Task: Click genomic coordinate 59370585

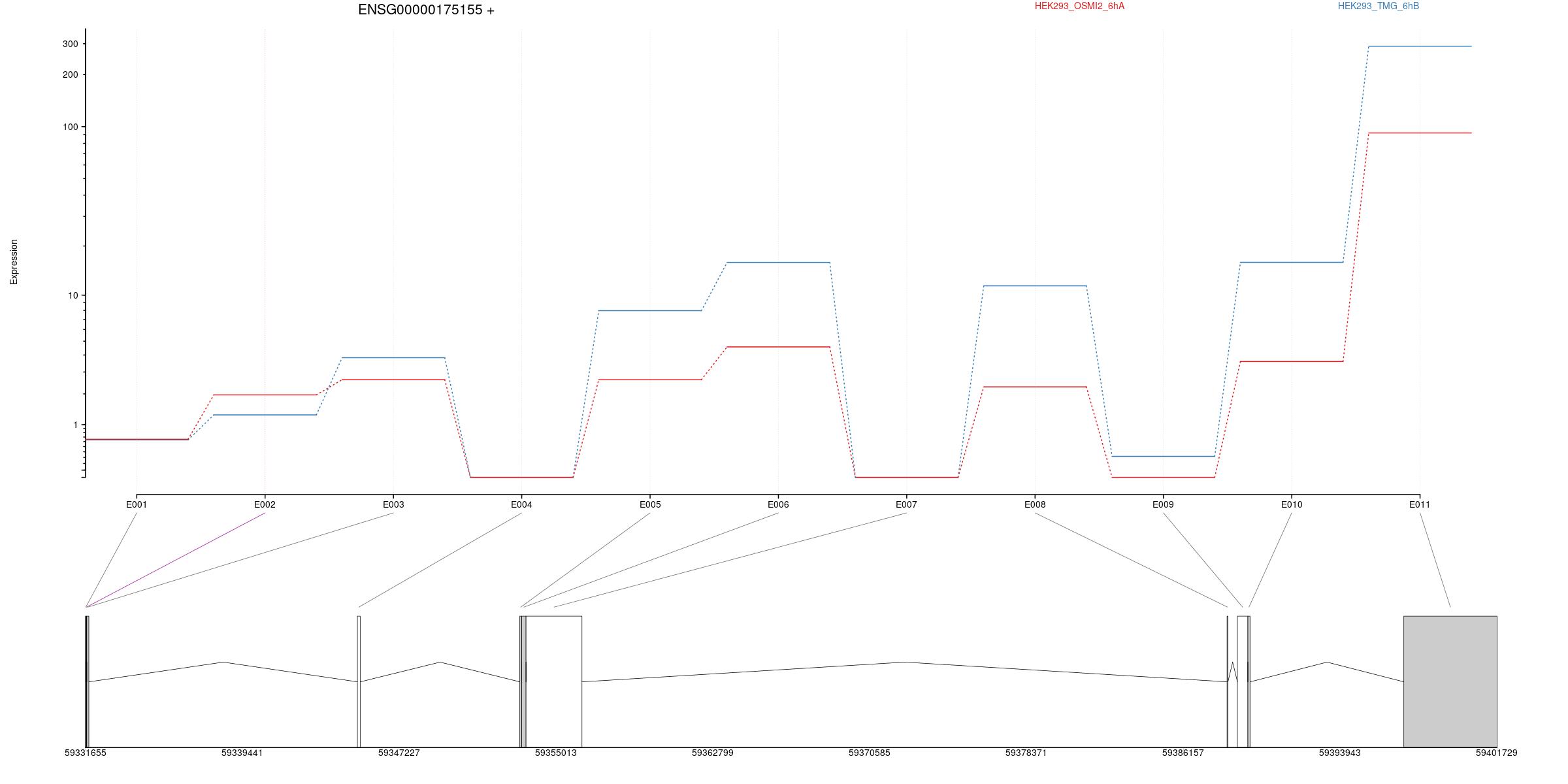Action: pyautogui.click(x=870, y=753)
